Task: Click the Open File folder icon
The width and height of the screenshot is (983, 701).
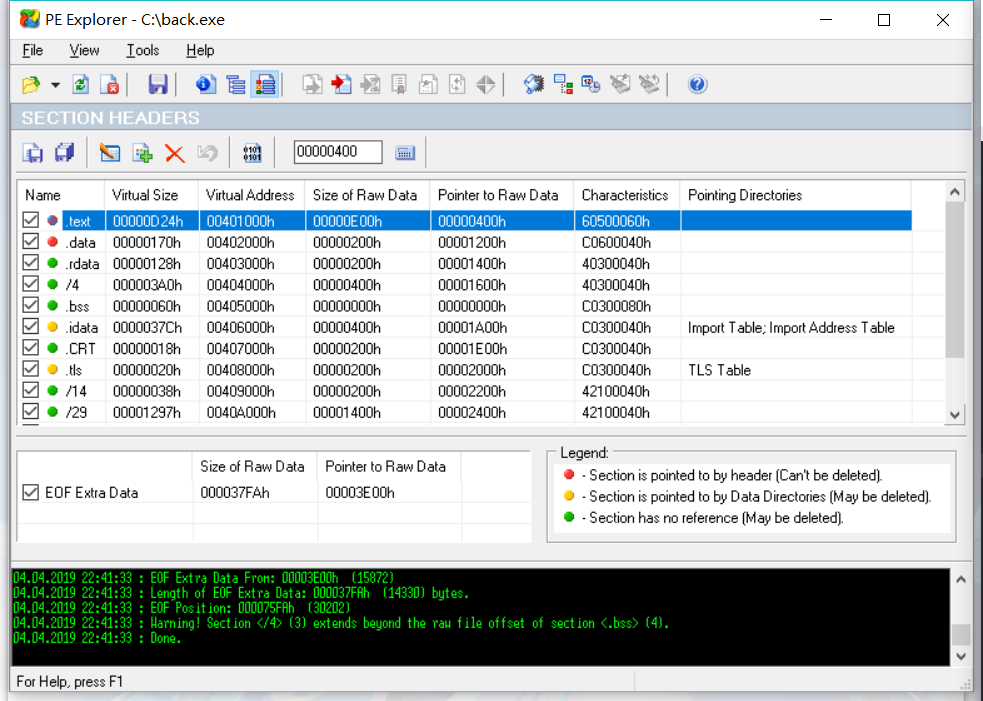Action: tap(31, 85)
